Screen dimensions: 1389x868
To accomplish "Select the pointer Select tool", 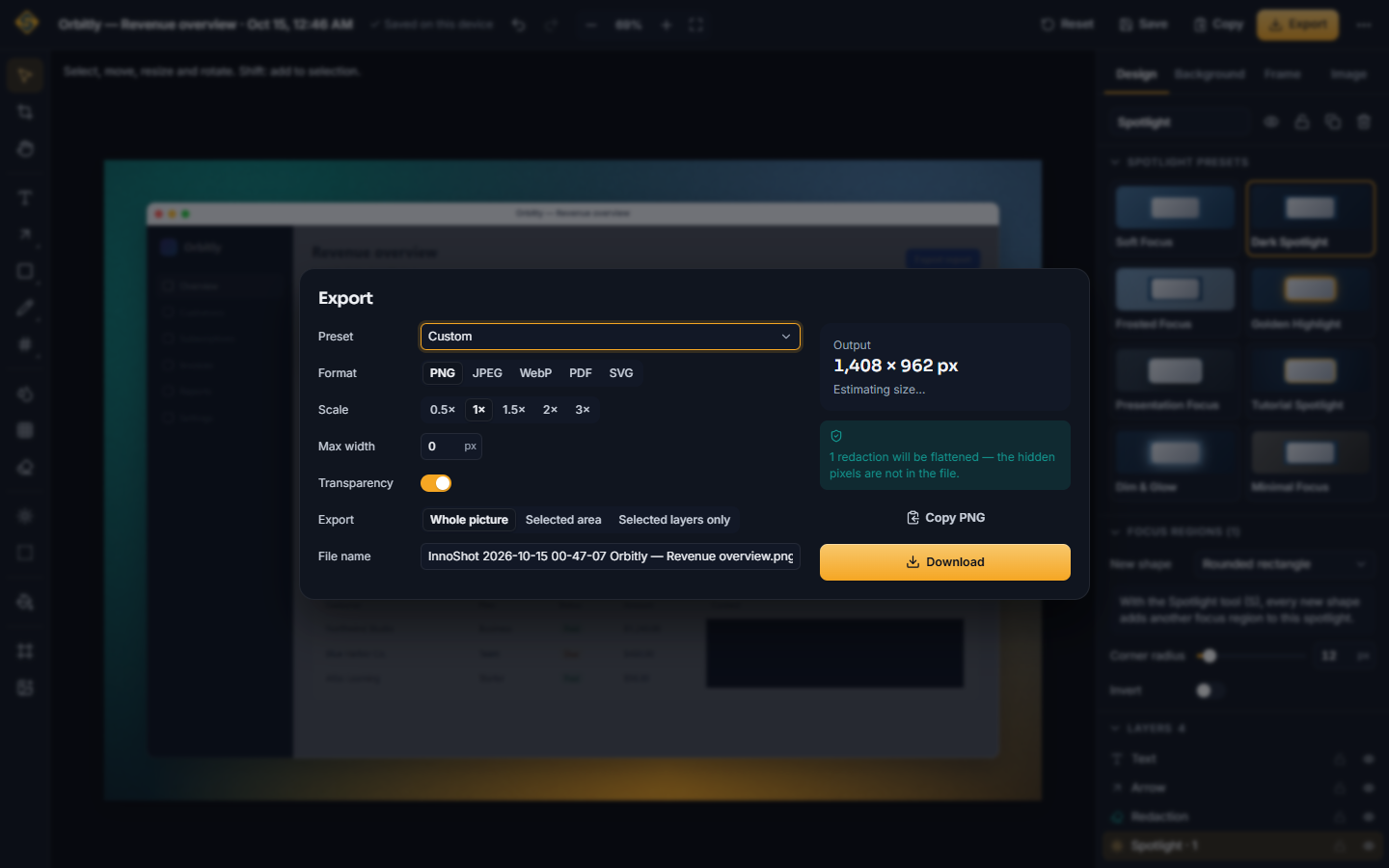I will coord(25,75).
